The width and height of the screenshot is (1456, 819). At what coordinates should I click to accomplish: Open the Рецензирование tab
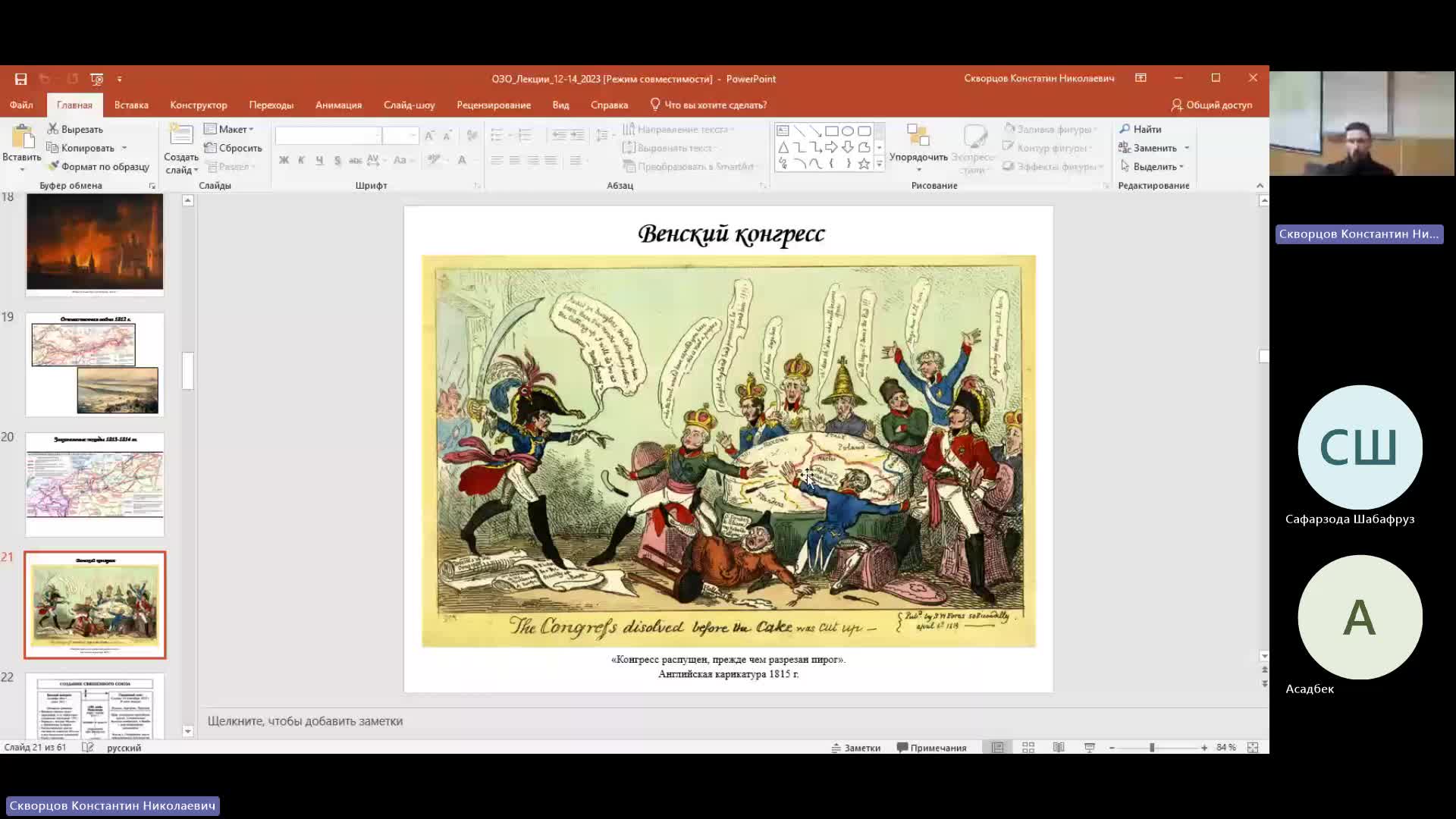click(x=494, y=105)
